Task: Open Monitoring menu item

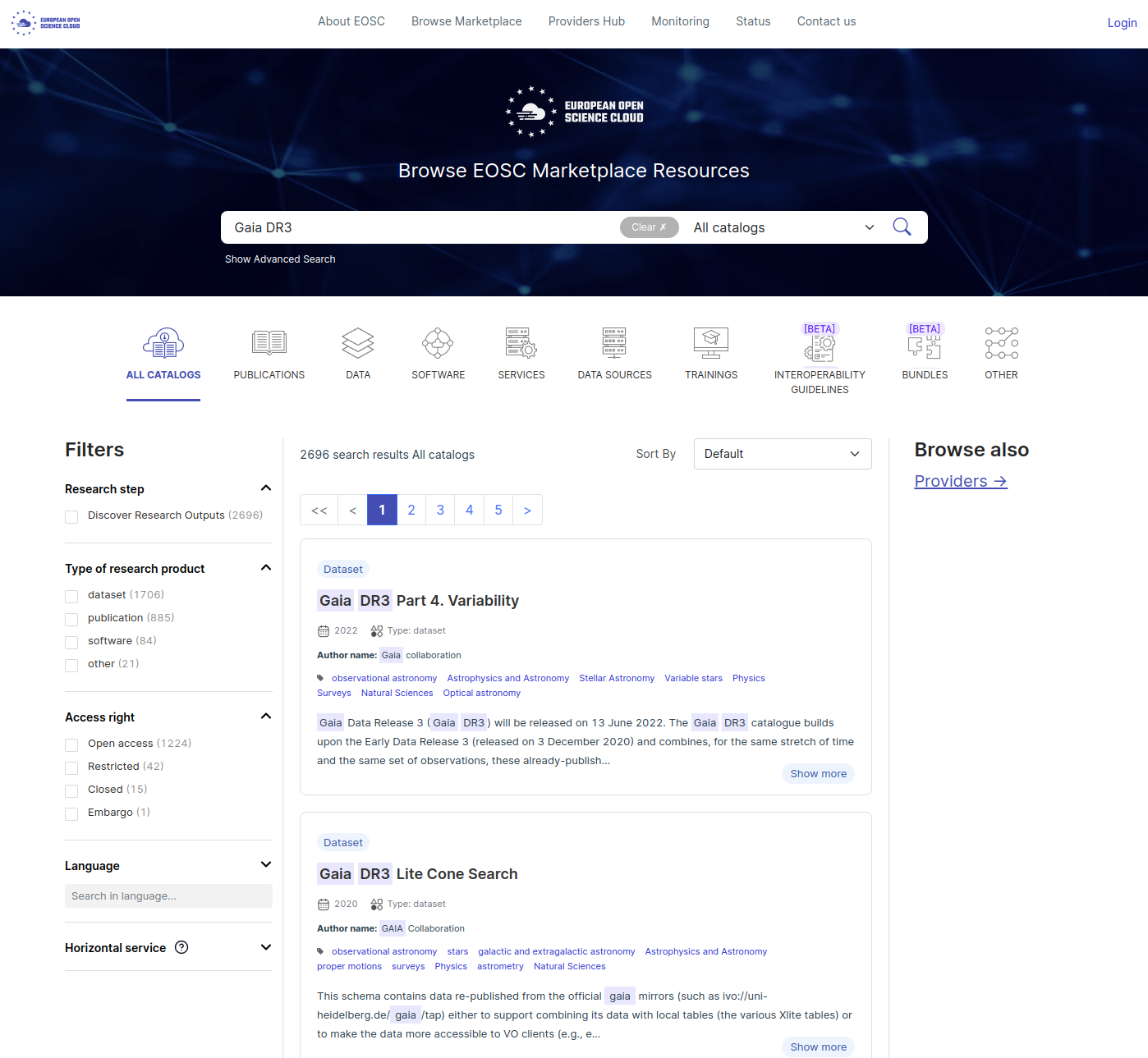Action: tap(680, 21)
